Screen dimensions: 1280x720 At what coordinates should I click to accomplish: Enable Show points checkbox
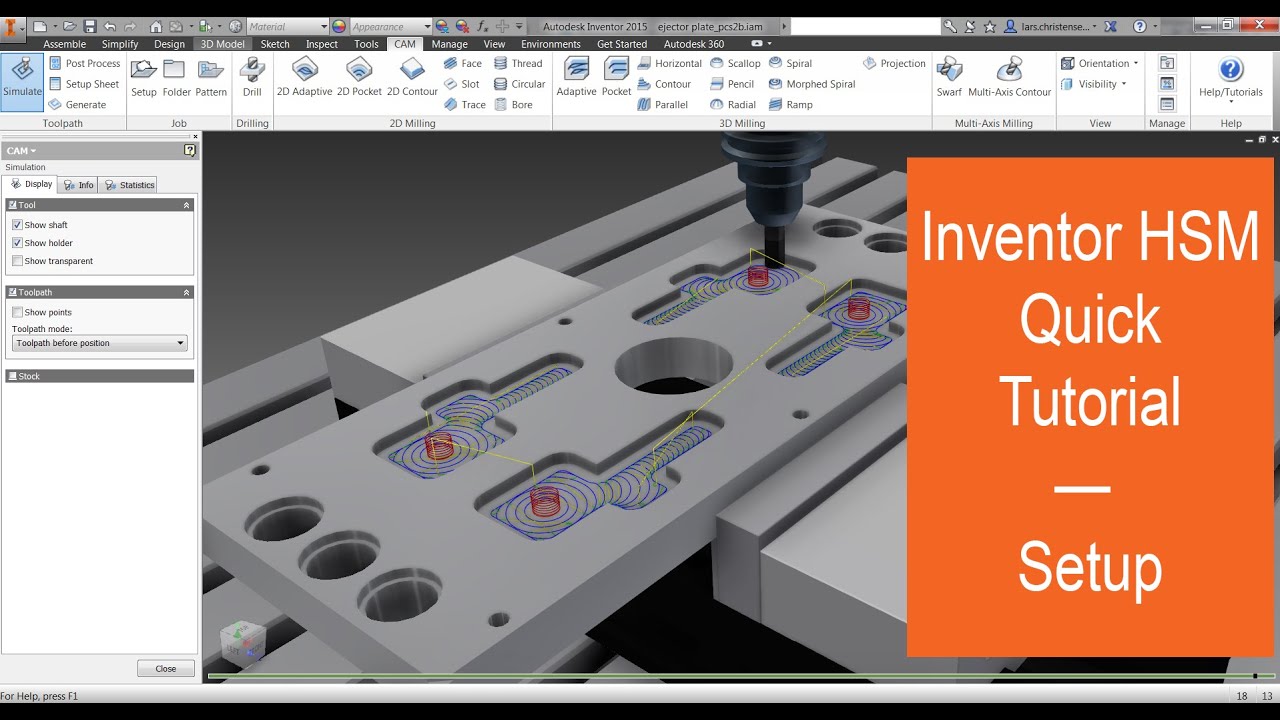click(17, 312)
